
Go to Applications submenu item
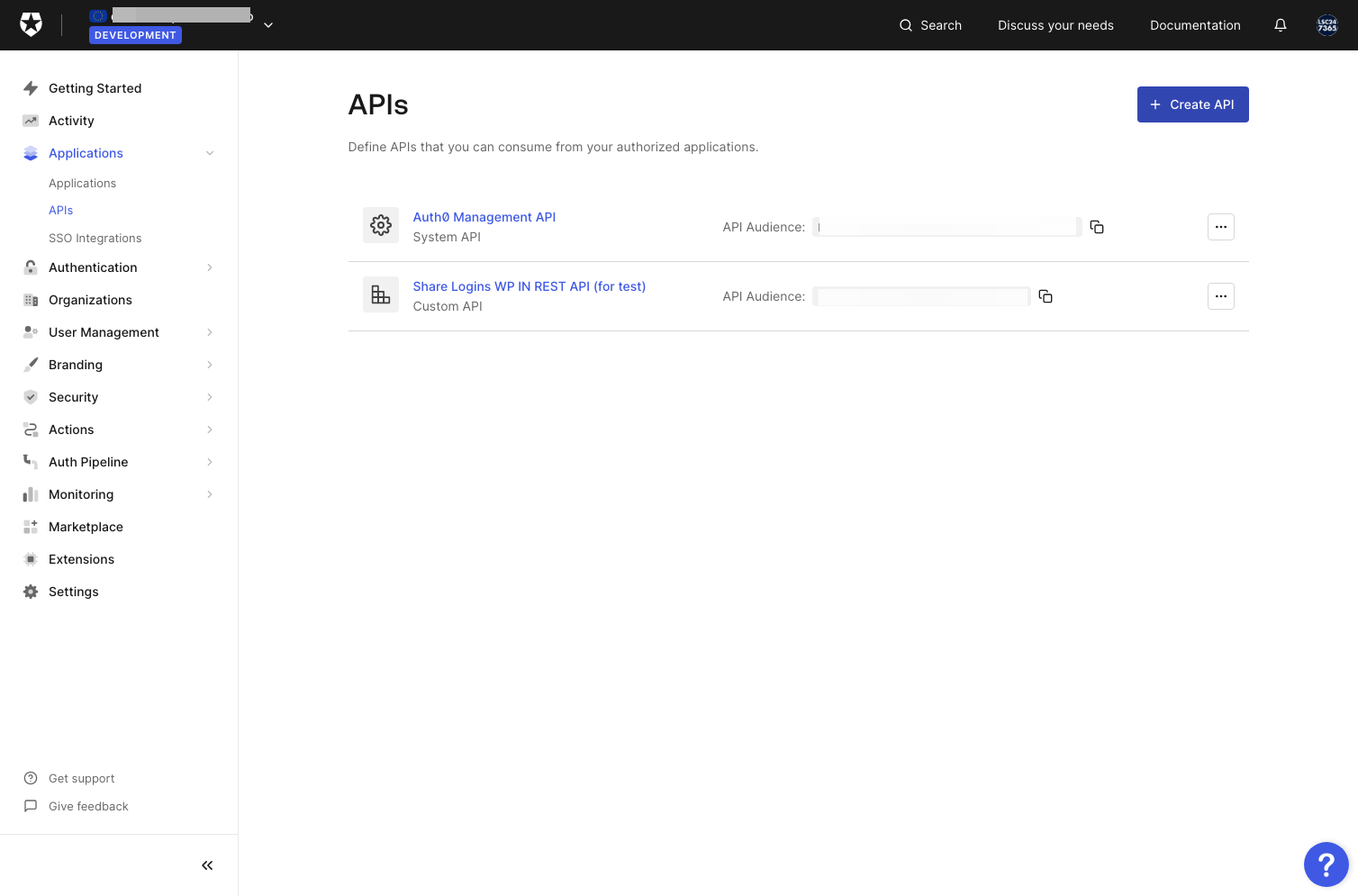(83, 183)
